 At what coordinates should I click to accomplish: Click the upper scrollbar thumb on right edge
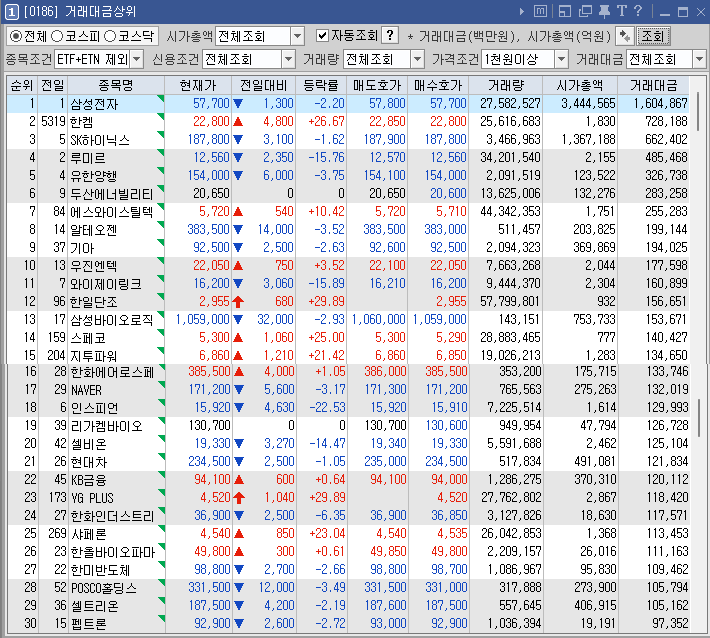point(698,110)
